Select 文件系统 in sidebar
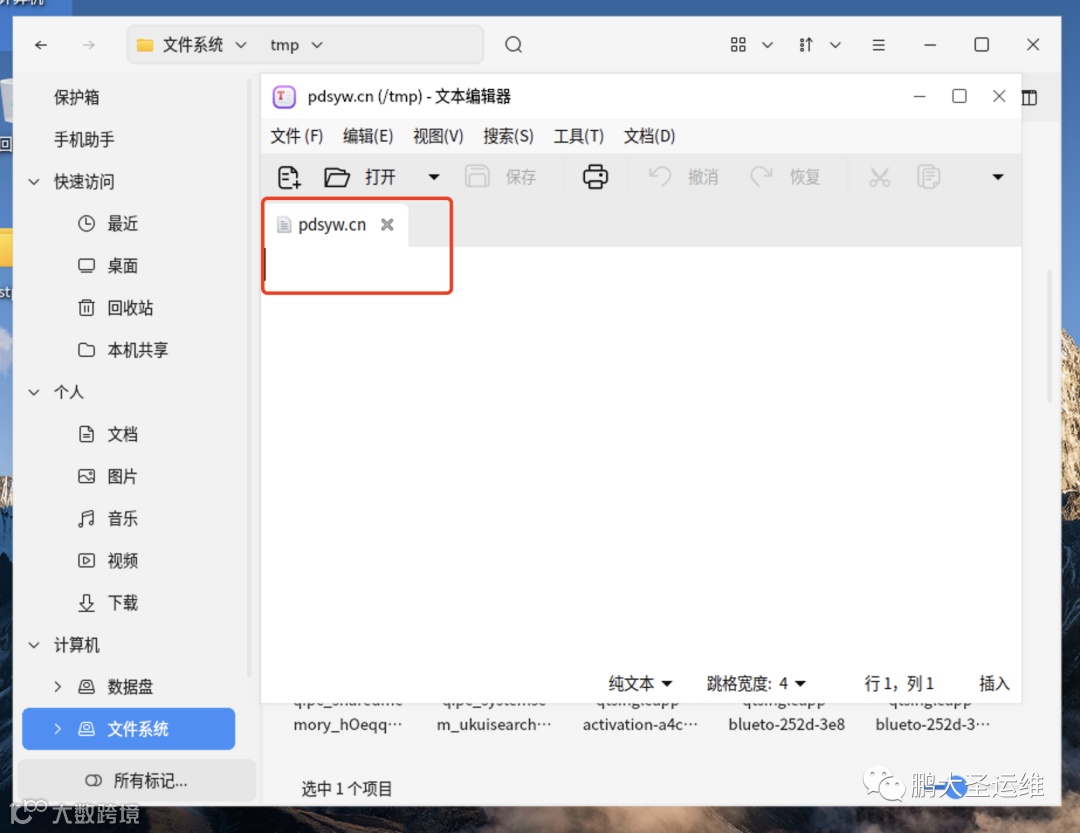Screen dimensions: 1080x833 pyautogui.click(x=129, y=728)
